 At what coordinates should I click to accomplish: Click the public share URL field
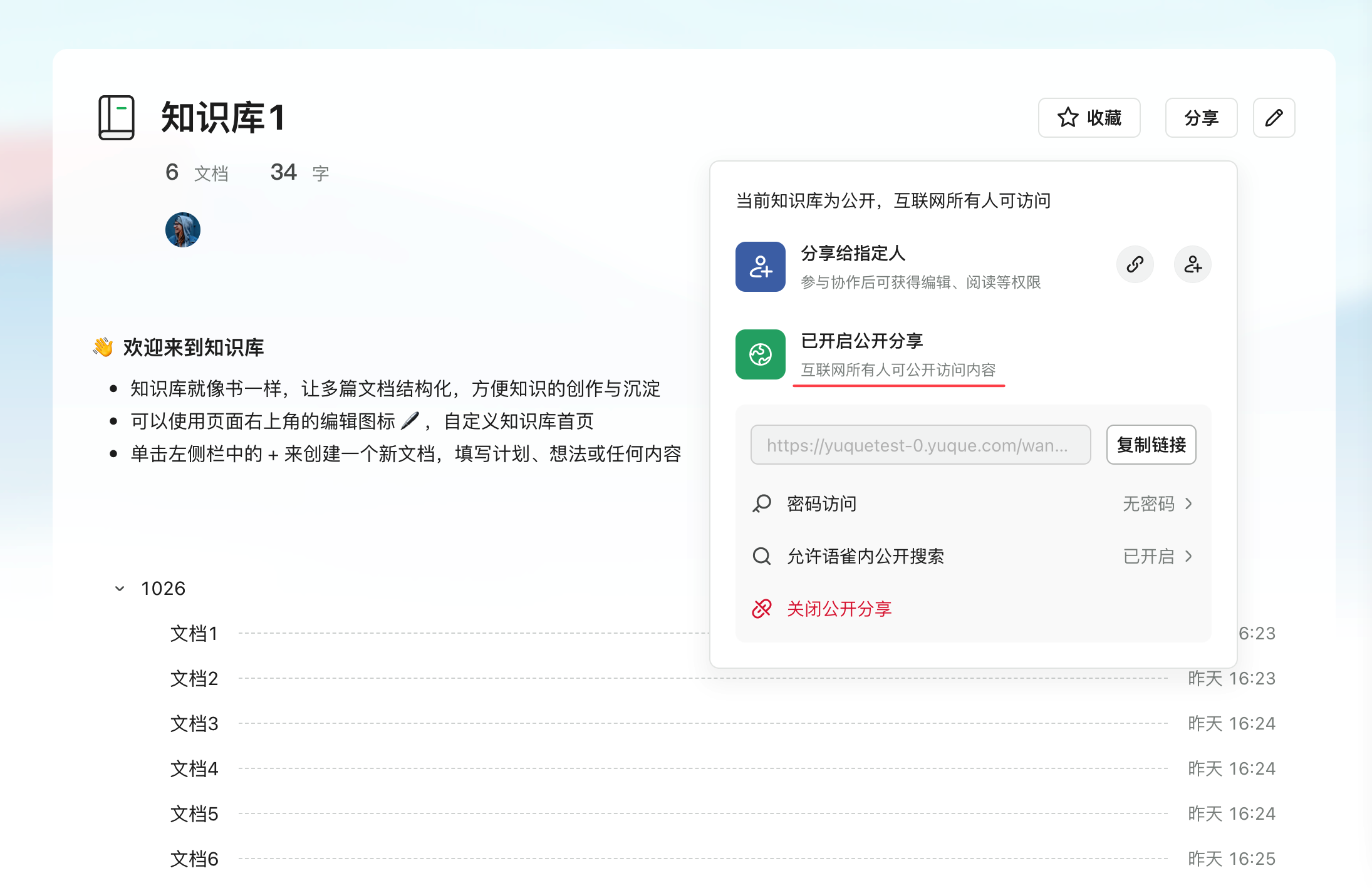pos(920,445)
